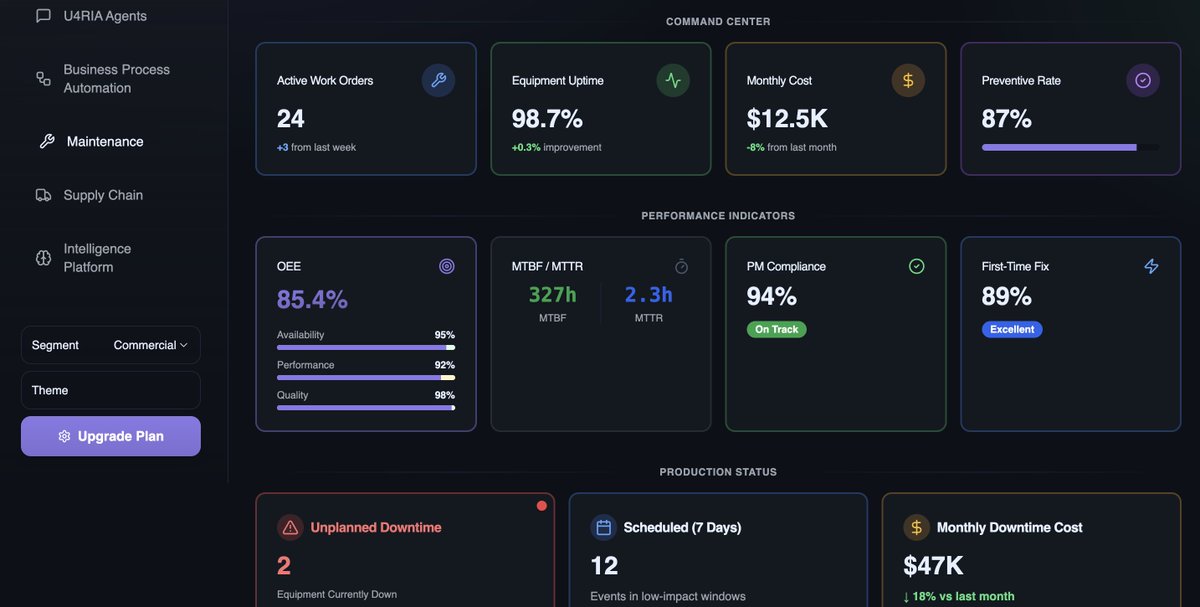1200x607 pixels.
Task: Click 'Equipment Currently Down' text
Action: 337,594
